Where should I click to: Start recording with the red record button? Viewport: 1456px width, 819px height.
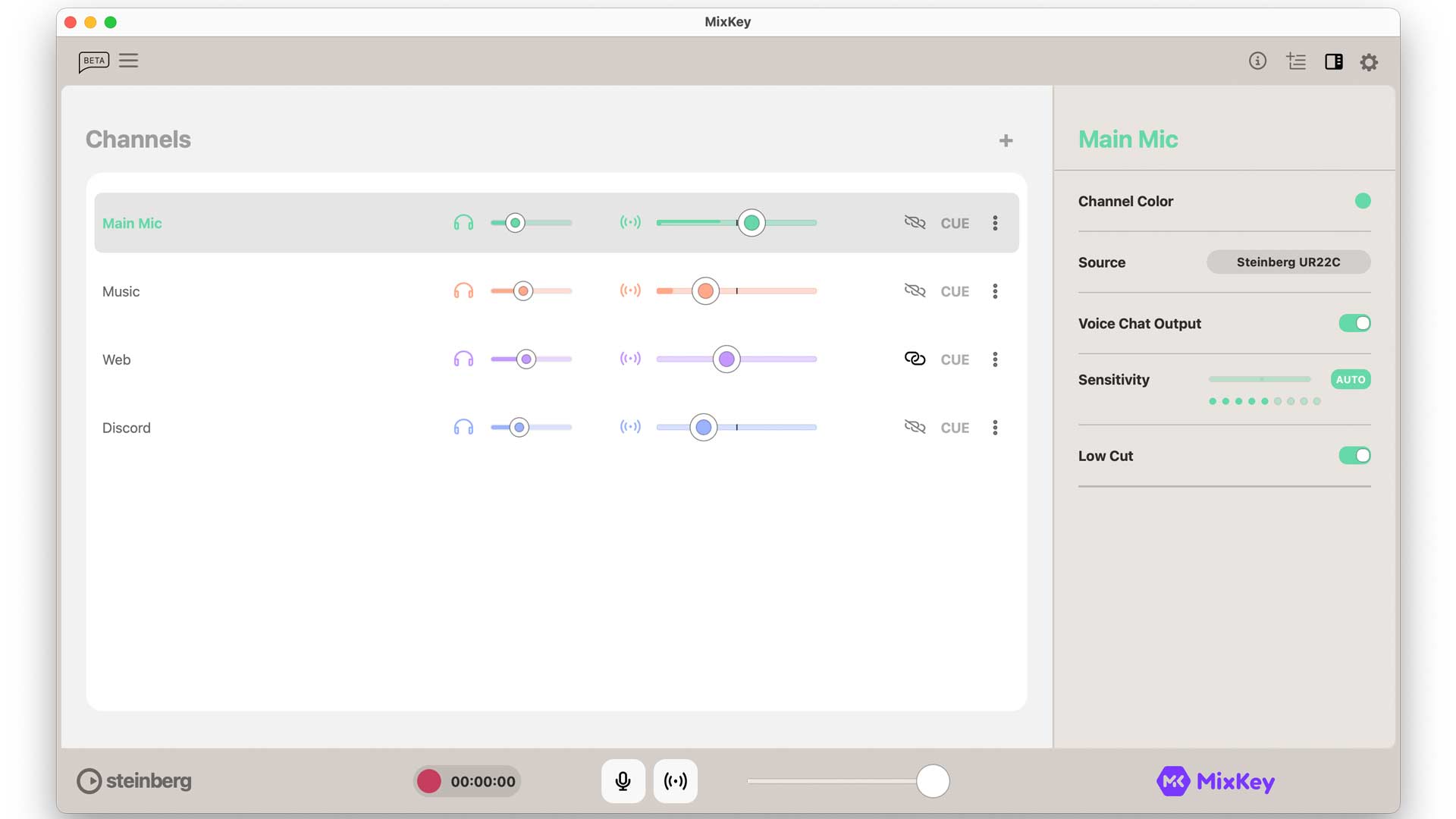(429, 781)
